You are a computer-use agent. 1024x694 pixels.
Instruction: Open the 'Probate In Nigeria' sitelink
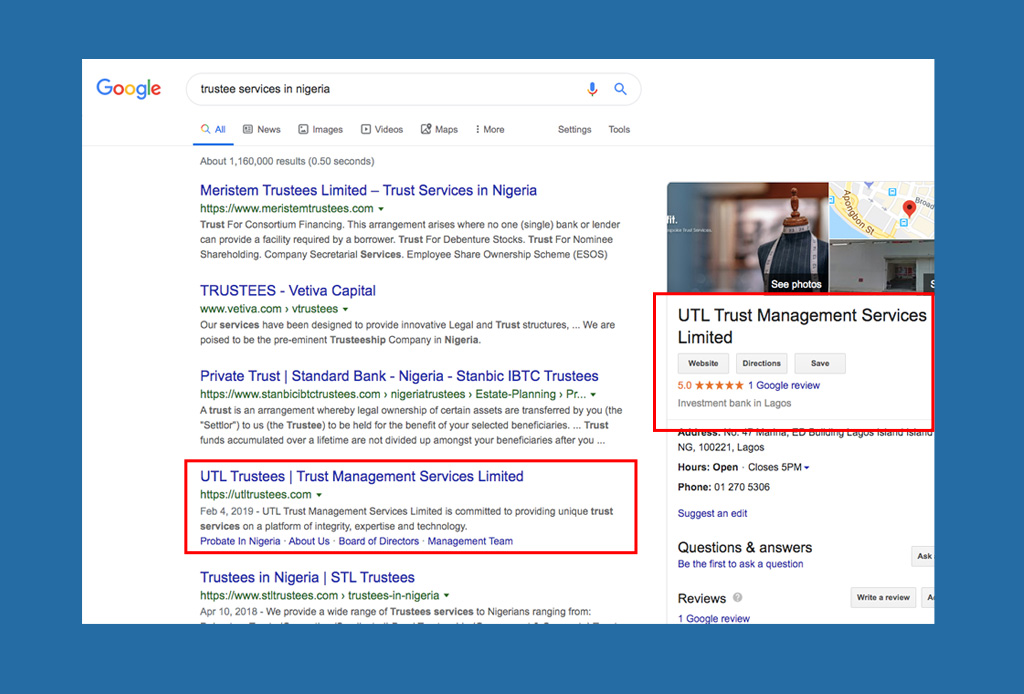pyautogui.click(x=240, y=541)
